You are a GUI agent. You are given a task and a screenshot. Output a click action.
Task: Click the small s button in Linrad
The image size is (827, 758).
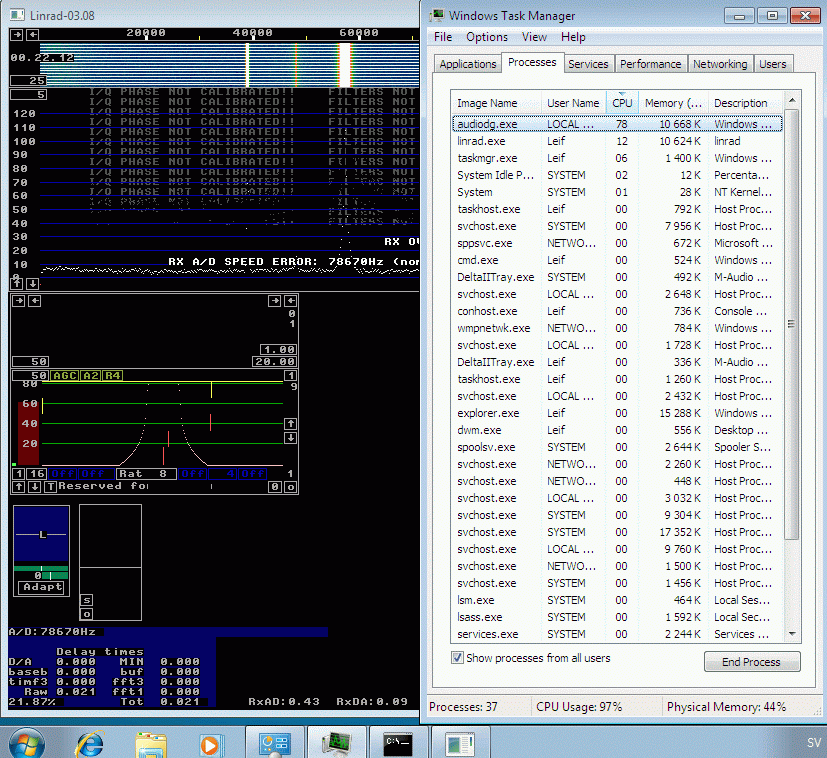[87, 600]
